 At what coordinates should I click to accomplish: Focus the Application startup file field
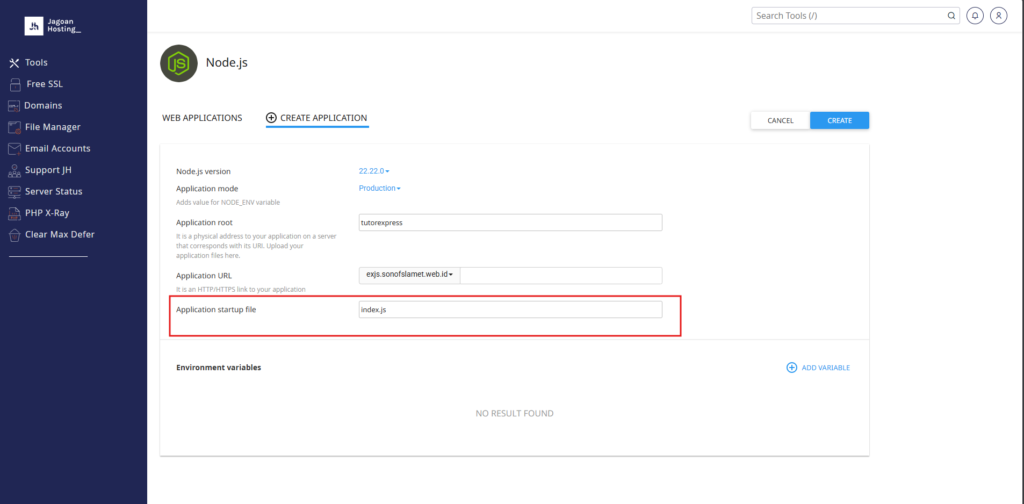point(510,309)
